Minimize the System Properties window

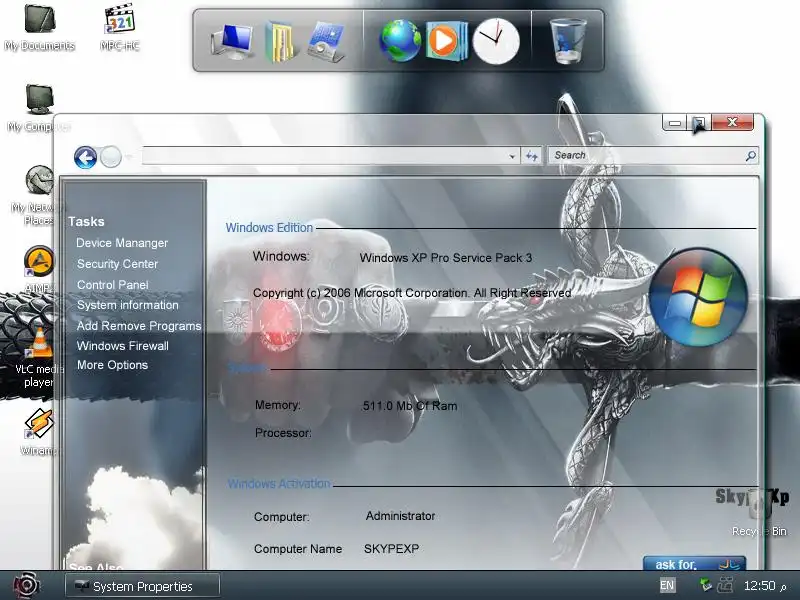pyautogui.click(x=674, y=123)
